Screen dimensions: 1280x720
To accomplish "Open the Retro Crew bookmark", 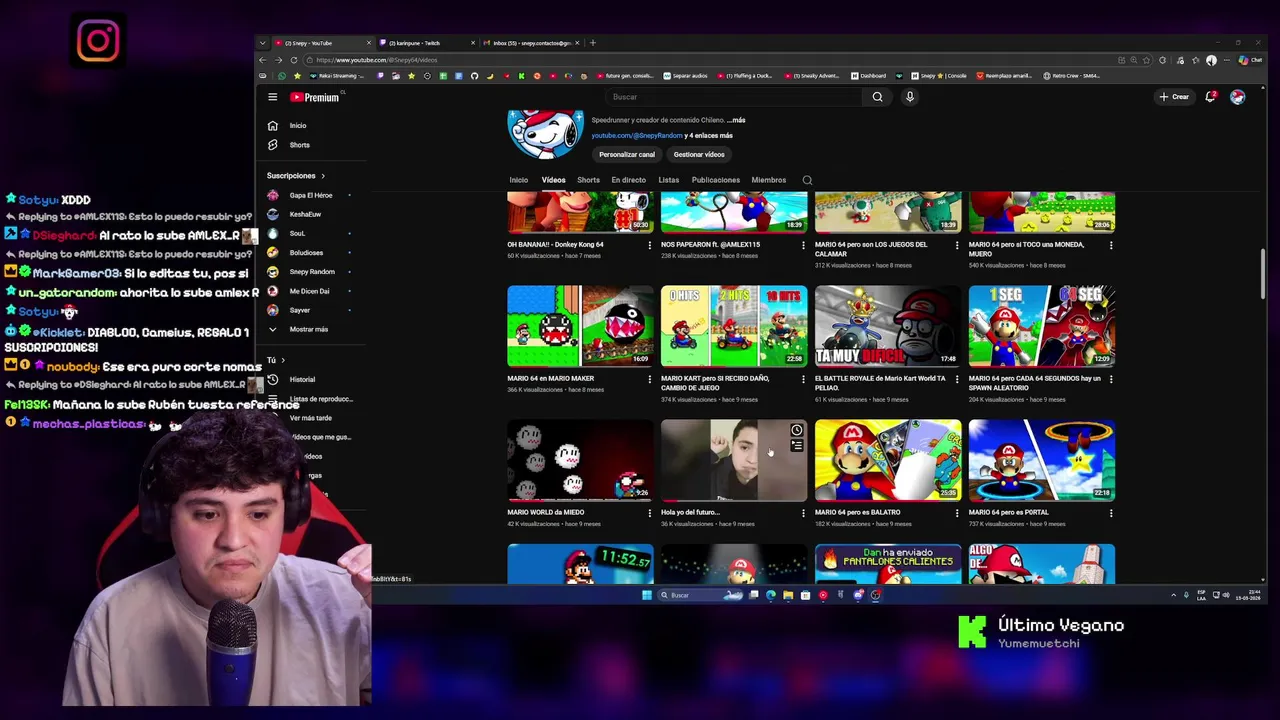I will pos(1071,76).
